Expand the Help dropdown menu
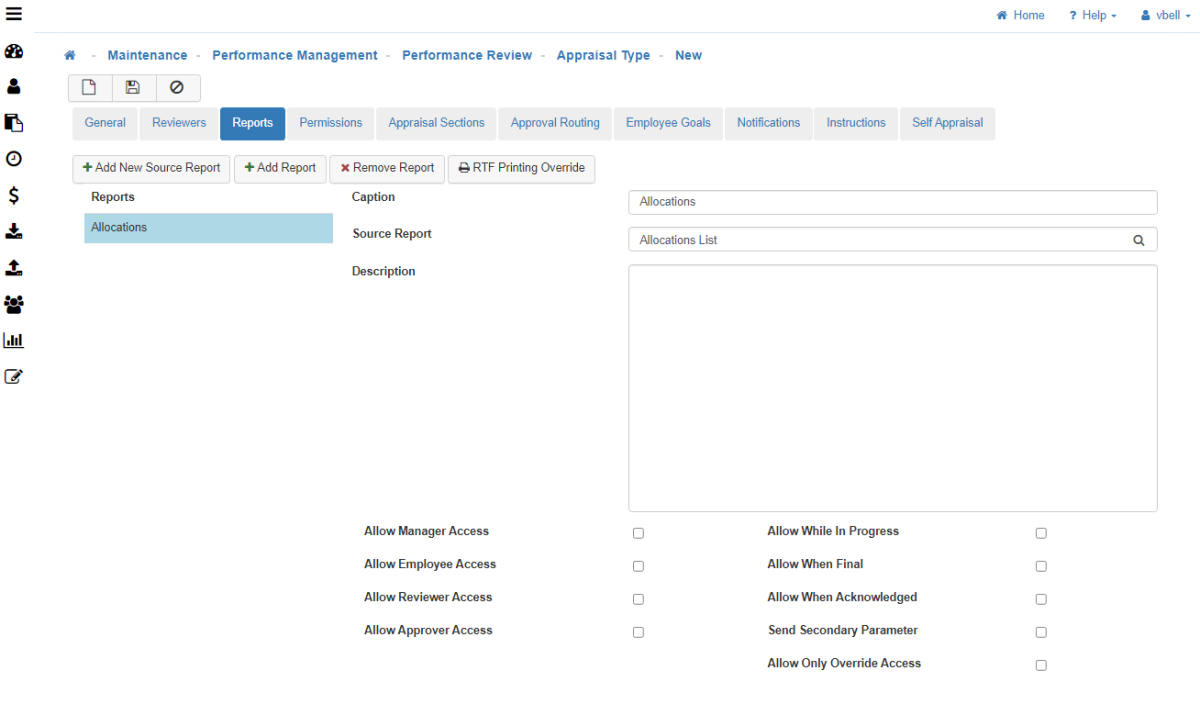Screen dimensions: 1200x704 coord(1092,15)
